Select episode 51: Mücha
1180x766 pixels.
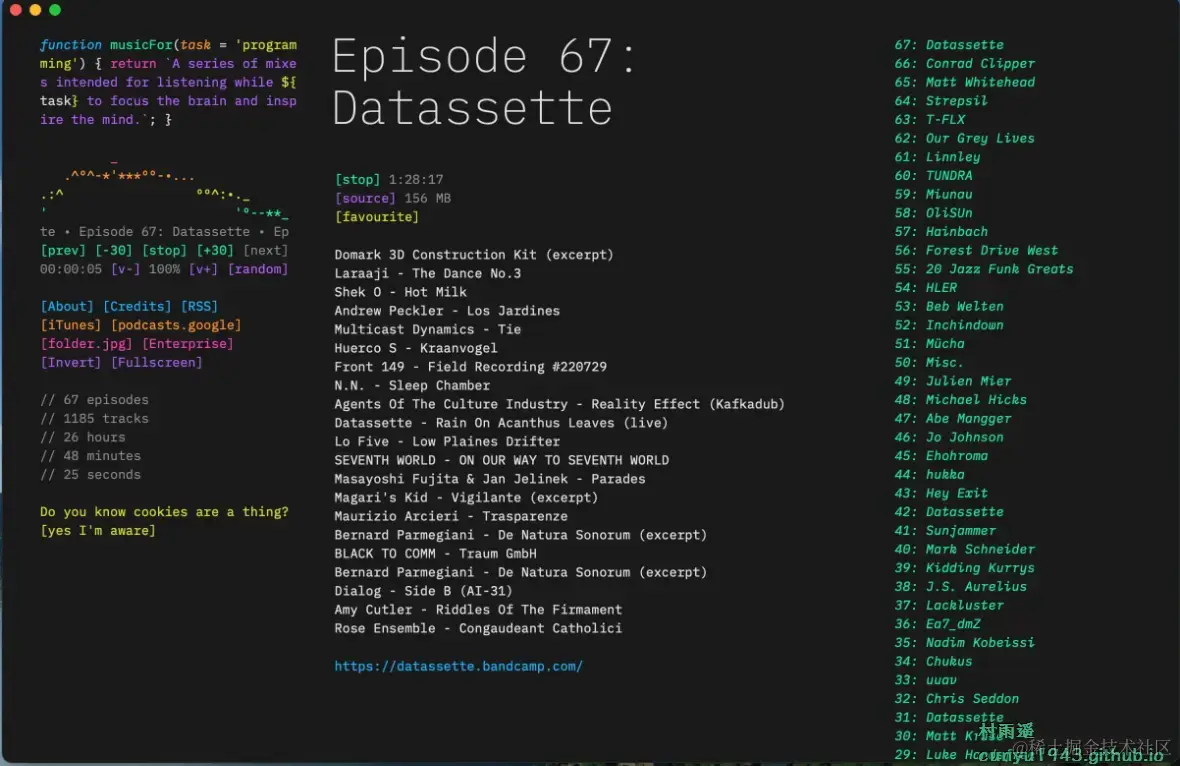(x=929, y=344)
